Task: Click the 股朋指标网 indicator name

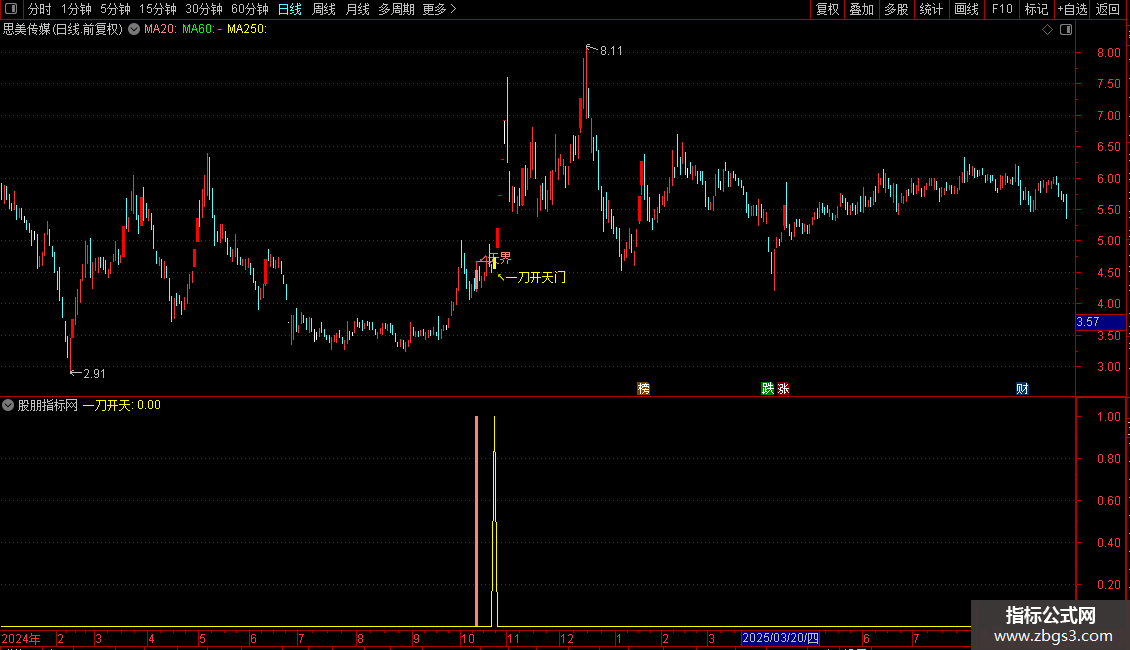Action: (48, 406)
